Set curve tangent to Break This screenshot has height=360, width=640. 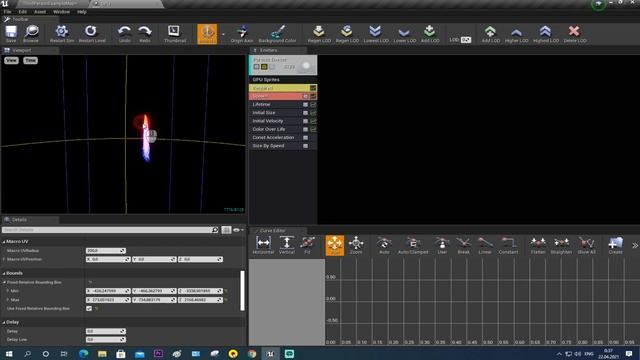pos(463,245)
